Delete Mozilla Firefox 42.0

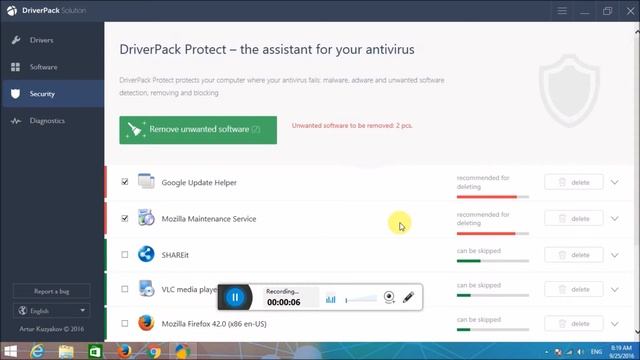pos(573,324)
